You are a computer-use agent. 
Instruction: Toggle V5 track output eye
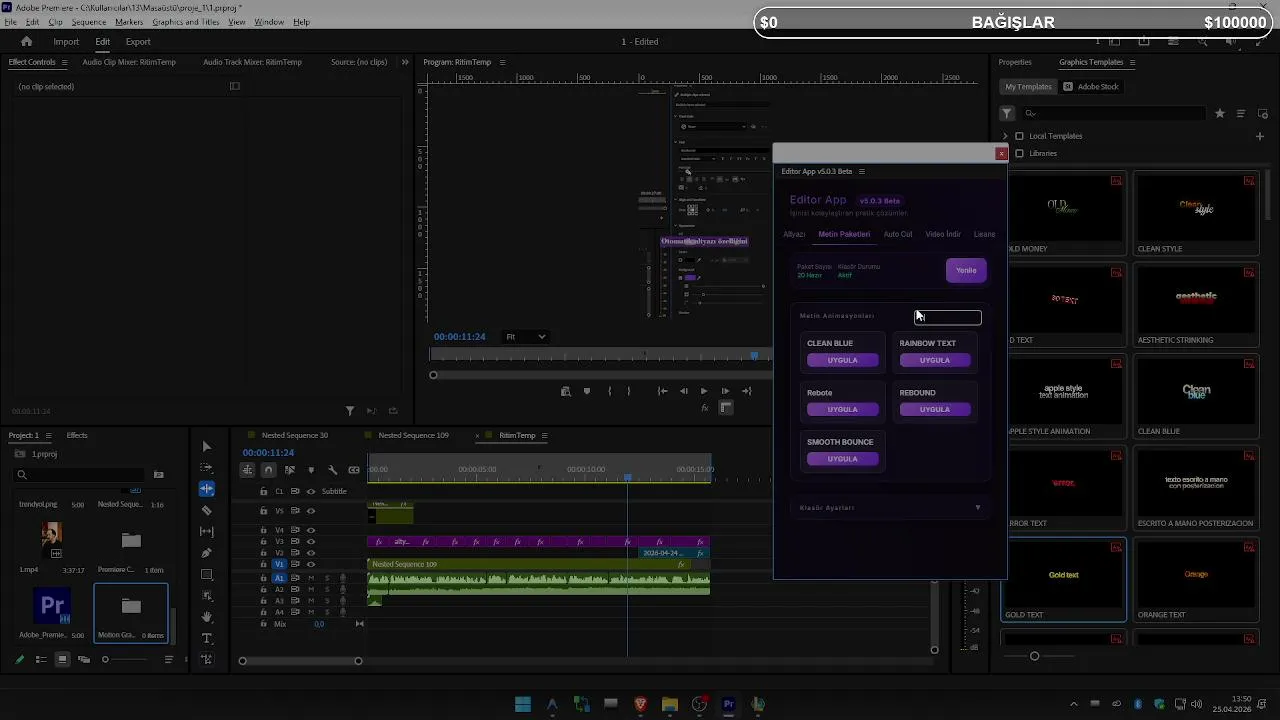[x=311, y=511]
